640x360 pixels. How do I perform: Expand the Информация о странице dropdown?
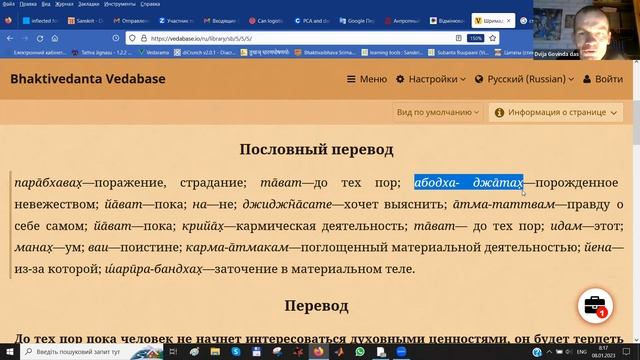pyautogui.click(x=556, y=112)
